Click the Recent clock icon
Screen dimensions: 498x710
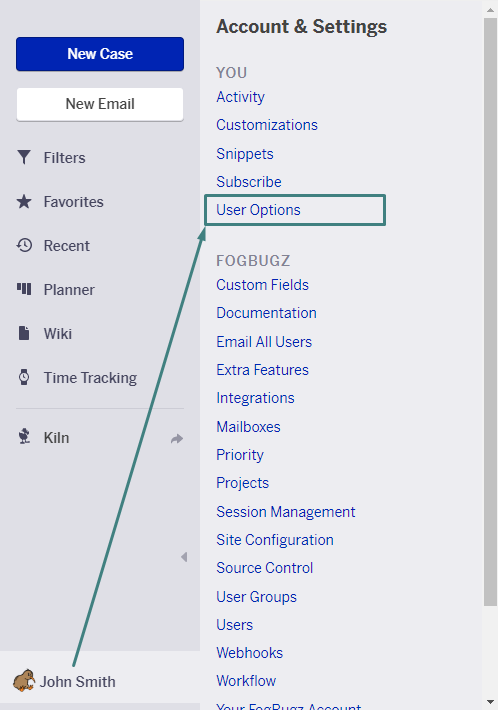24,245
